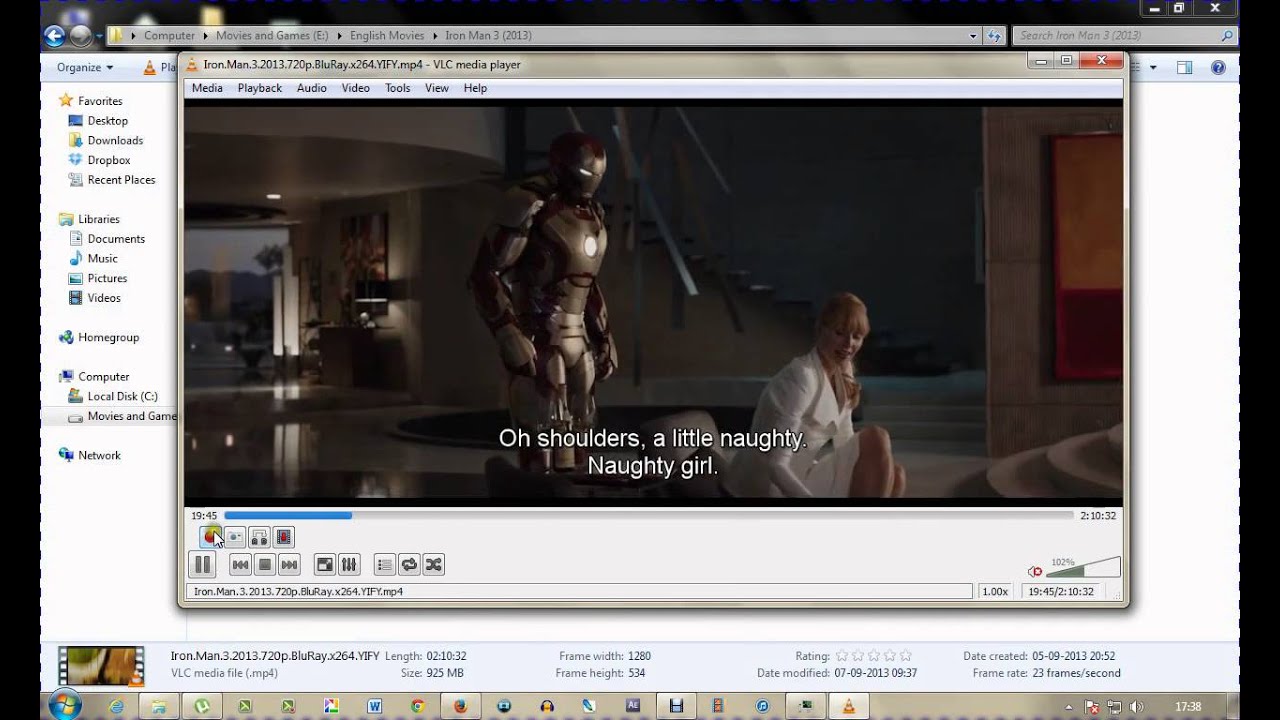Toggle VLC fullscreen video button

click(324, 565)
